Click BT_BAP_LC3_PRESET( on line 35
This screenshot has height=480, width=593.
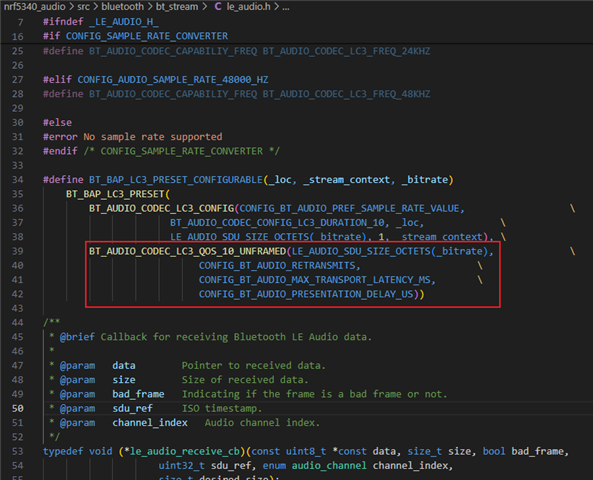(118, 194)
